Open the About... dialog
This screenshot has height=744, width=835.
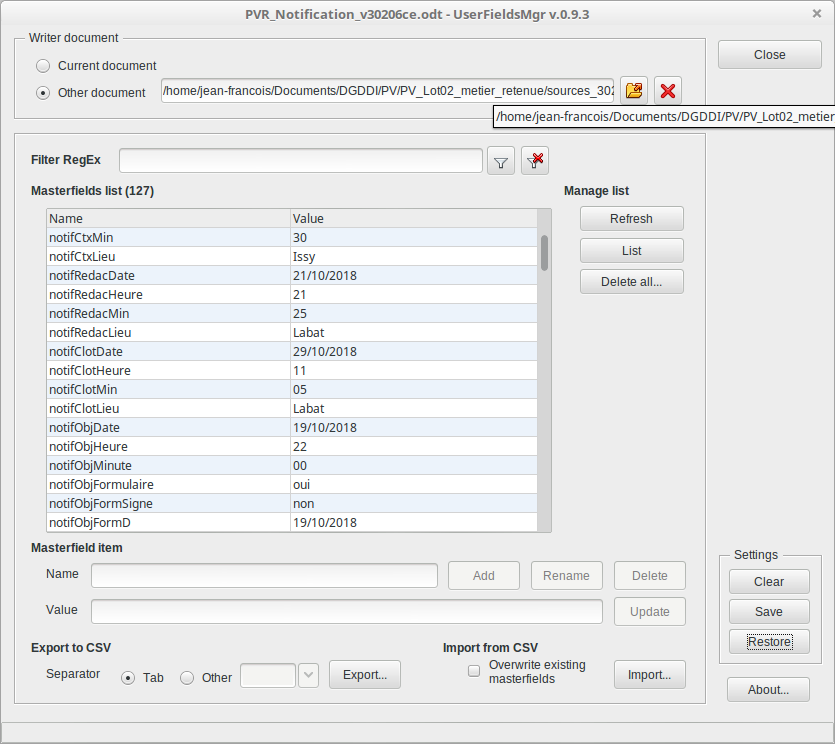click(768, 690)
